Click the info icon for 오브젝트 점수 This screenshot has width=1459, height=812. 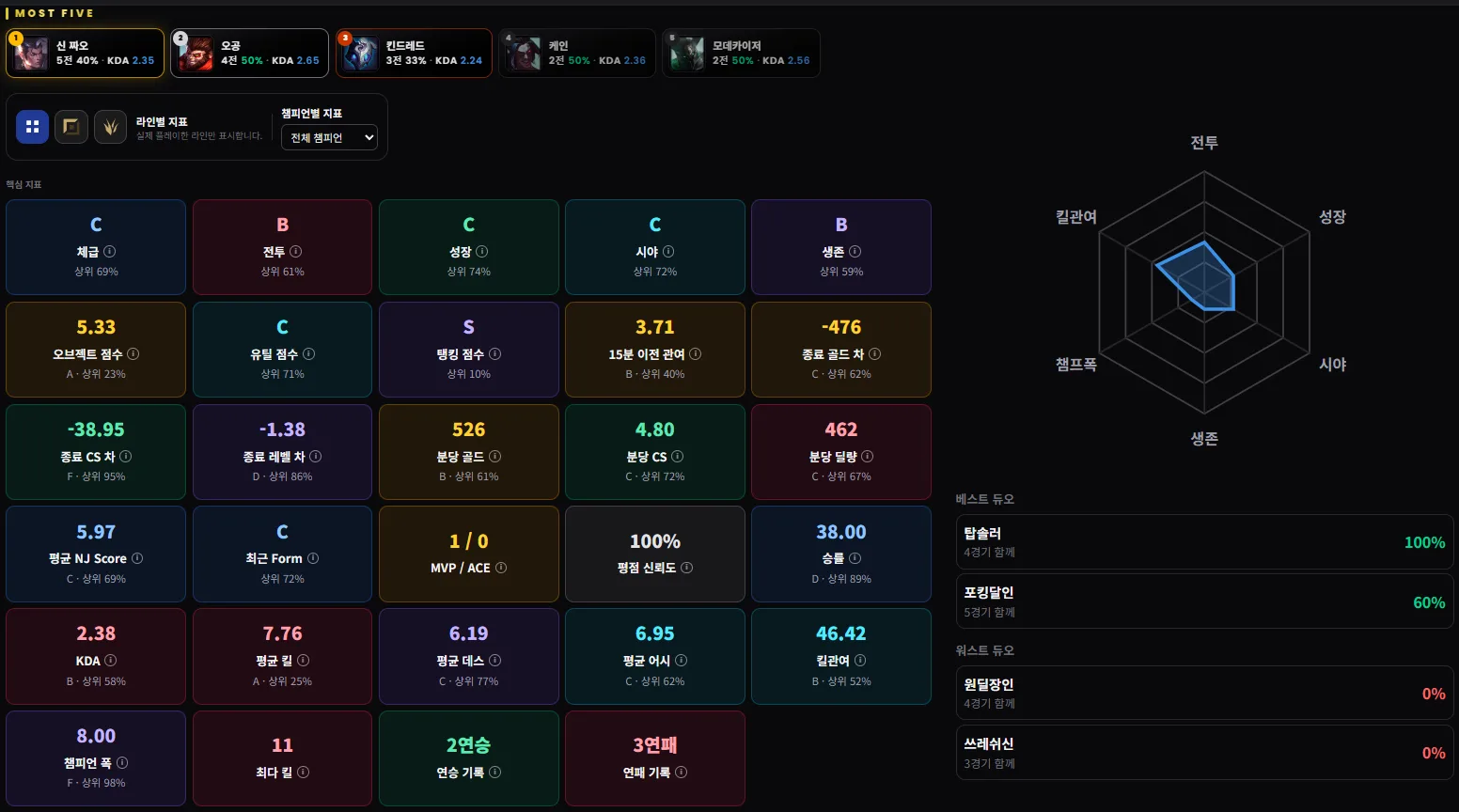(x=133, y=354)
